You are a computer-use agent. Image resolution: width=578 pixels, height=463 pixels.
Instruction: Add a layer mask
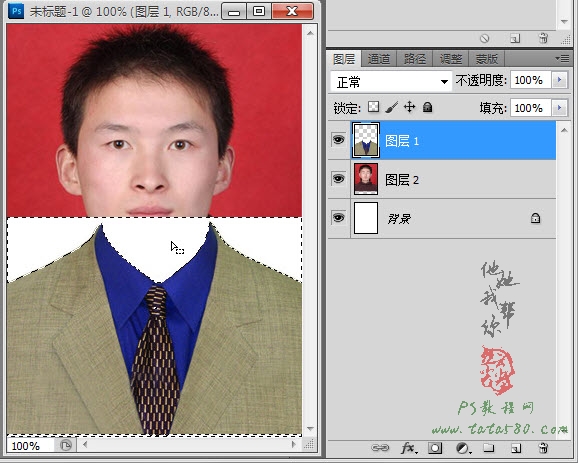pos(435,448)
